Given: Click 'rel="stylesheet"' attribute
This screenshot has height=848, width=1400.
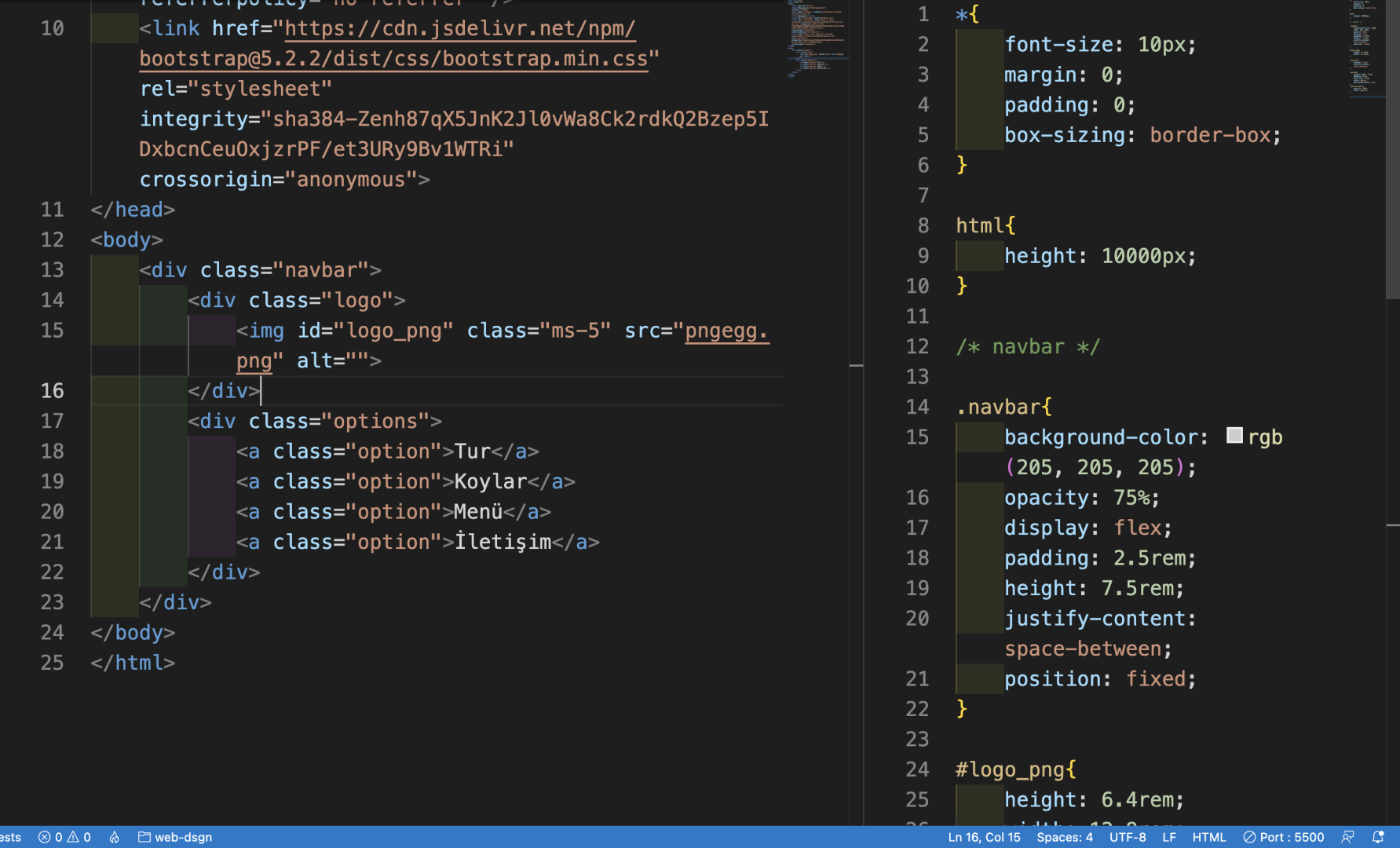Looking at the screenshot, I should [236, 89].
